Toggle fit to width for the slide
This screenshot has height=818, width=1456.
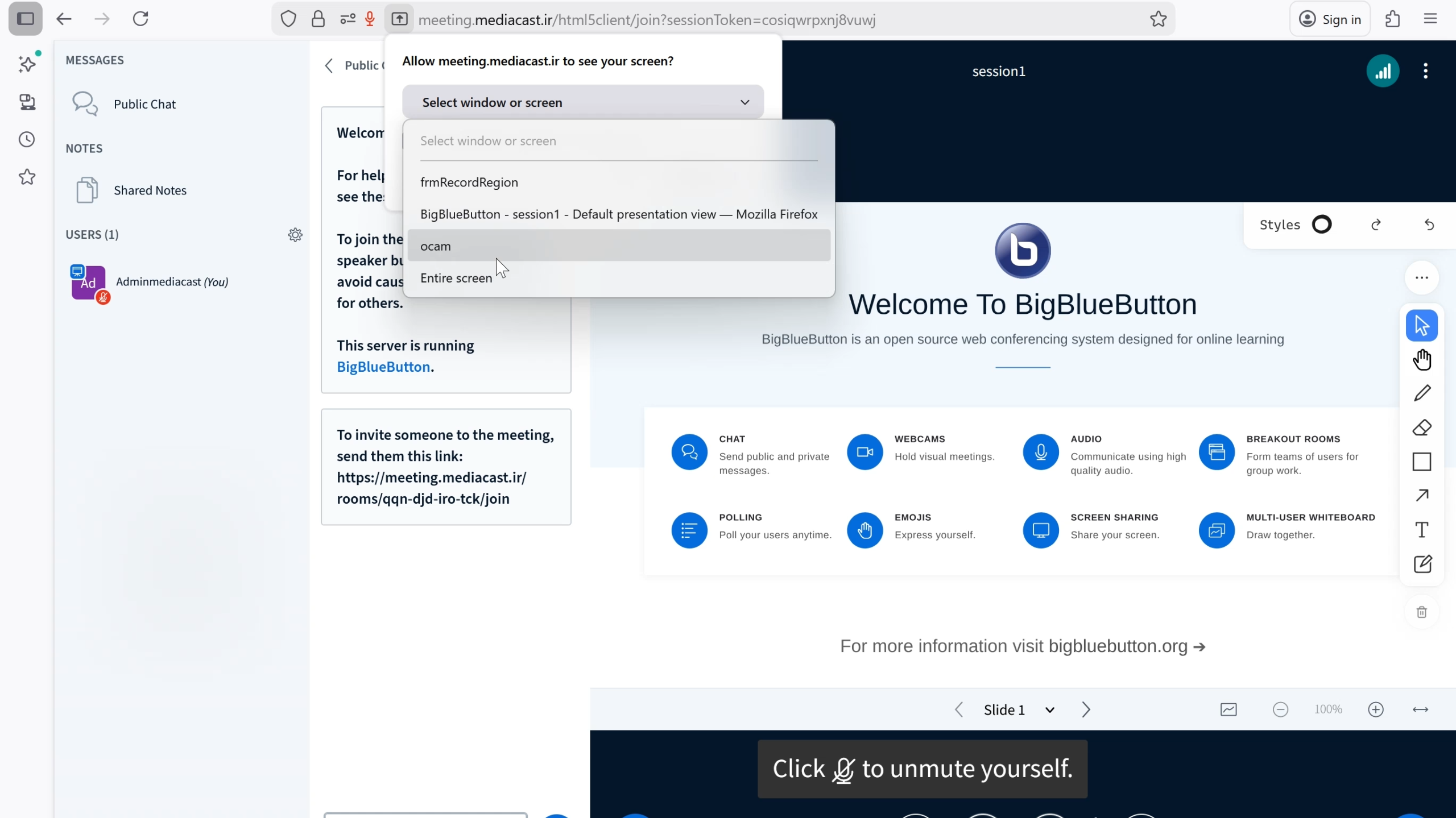[x=1420, y=709]
